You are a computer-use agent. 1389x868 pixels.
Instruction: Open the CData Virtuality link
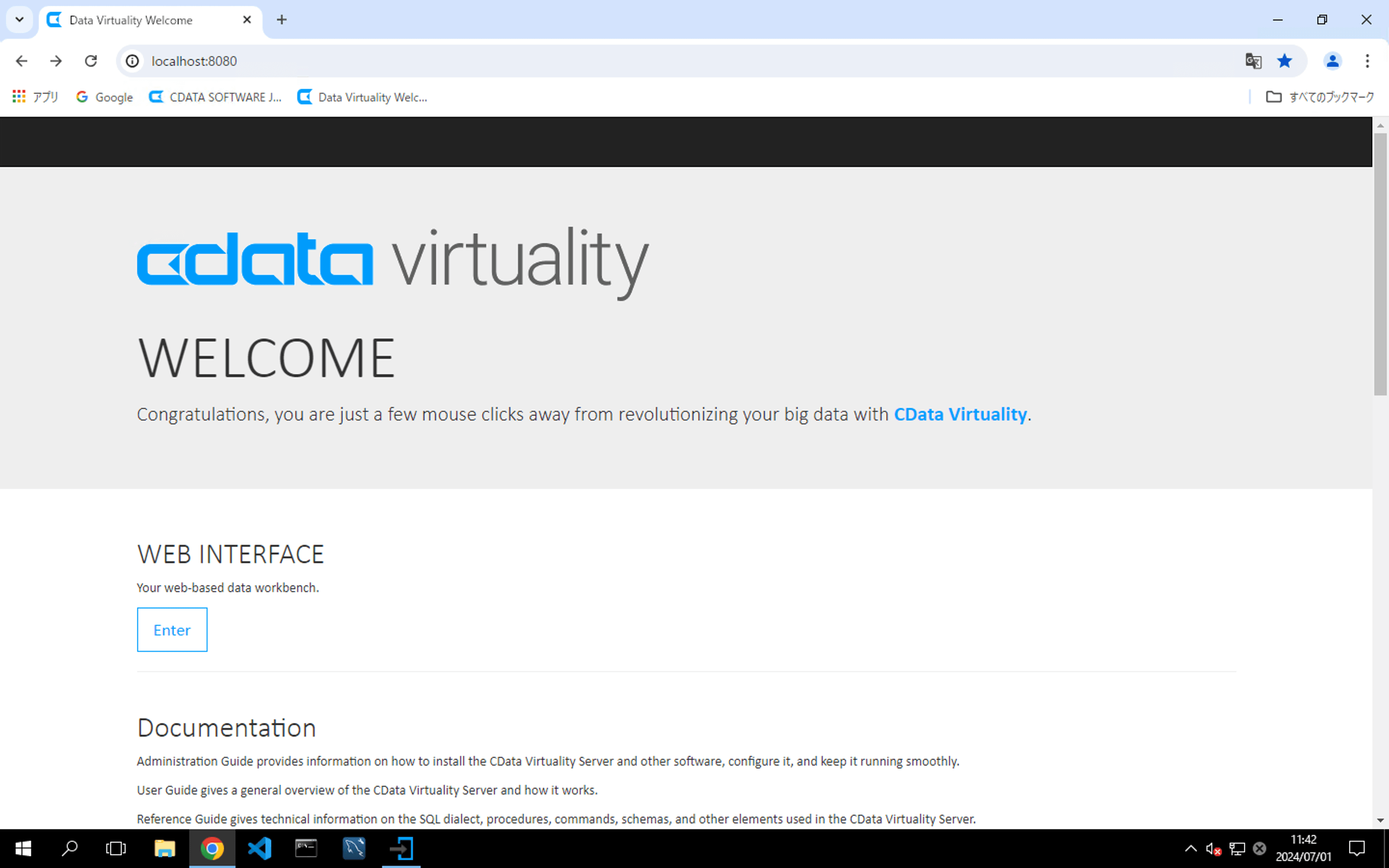click(x=960, y=414)
